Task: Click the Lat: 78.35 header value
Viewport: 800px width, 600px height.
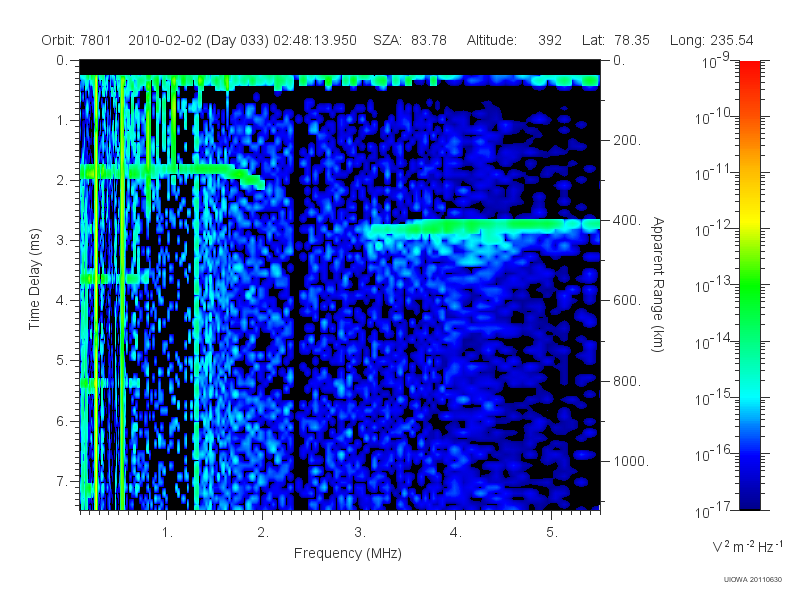Action: [615, 40]
